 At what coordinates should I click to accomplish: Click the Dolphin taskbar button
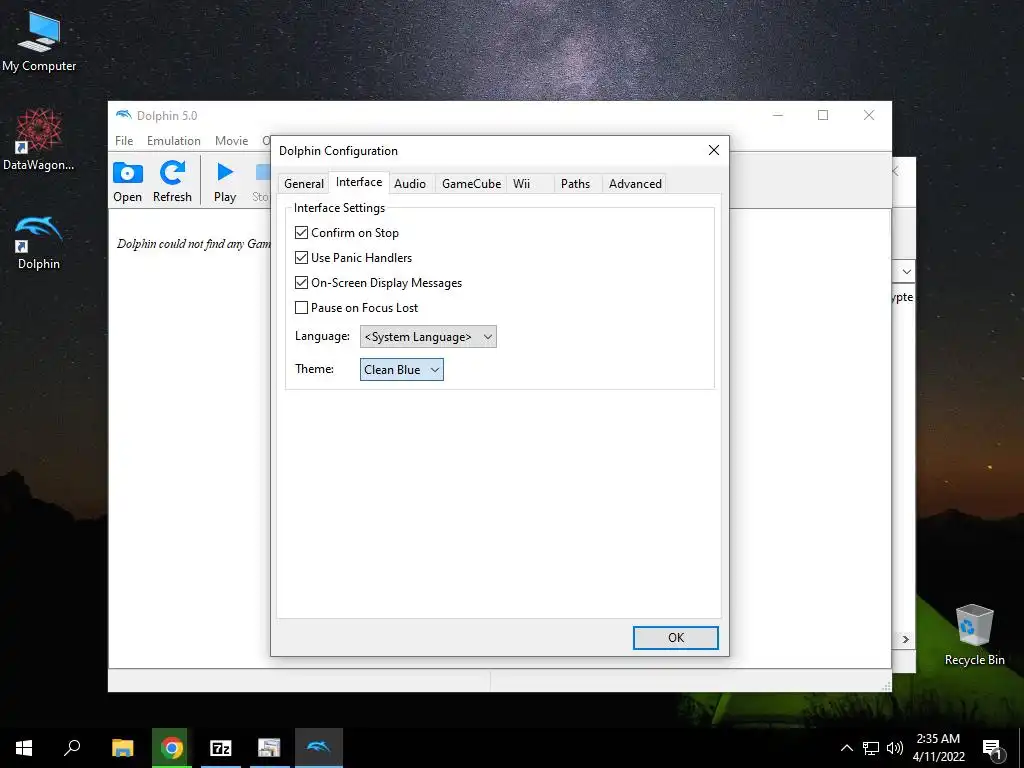pyautogui.click(x=319, y=748)
